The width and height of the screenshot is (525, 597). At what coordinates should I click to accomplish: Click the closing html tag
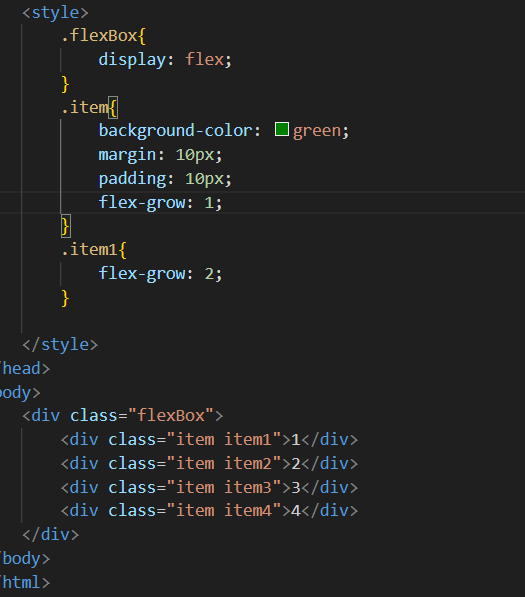[25, 583]
